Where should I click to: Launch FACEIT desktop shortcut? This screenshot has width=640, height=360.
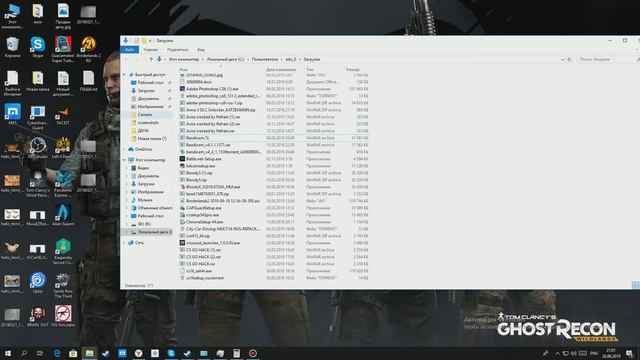click(x=63, y=115)
